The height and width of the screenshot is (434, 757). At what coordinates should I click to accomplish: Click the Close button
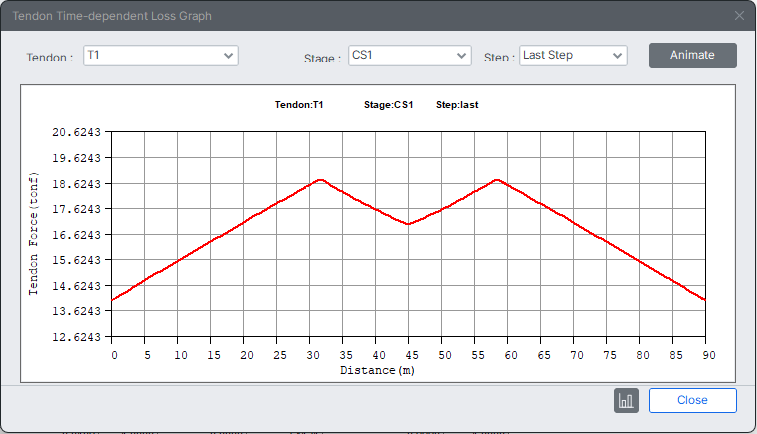coord(692,400)
